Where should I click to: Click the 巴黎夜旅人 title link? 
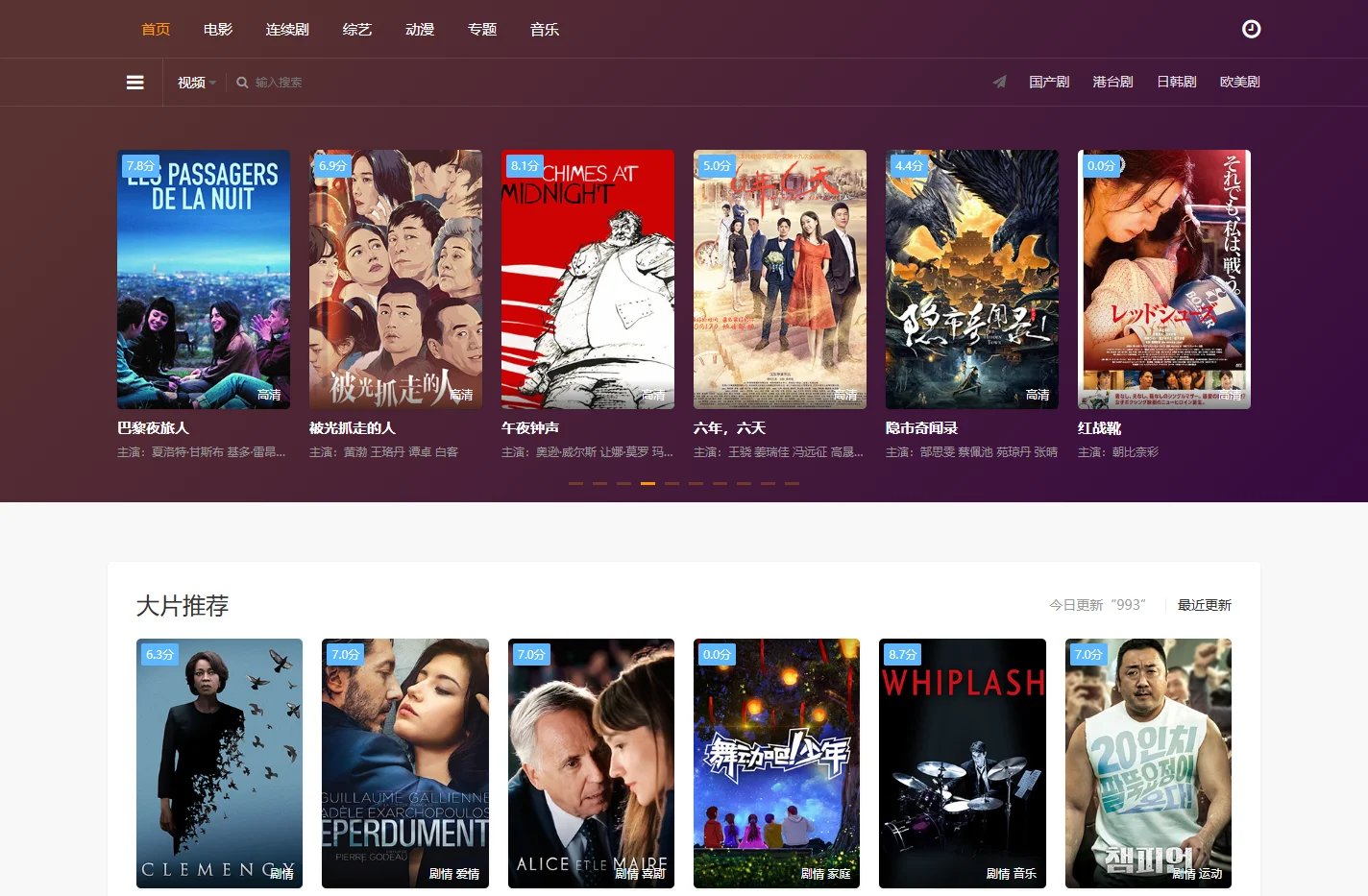tap(153, 428)
